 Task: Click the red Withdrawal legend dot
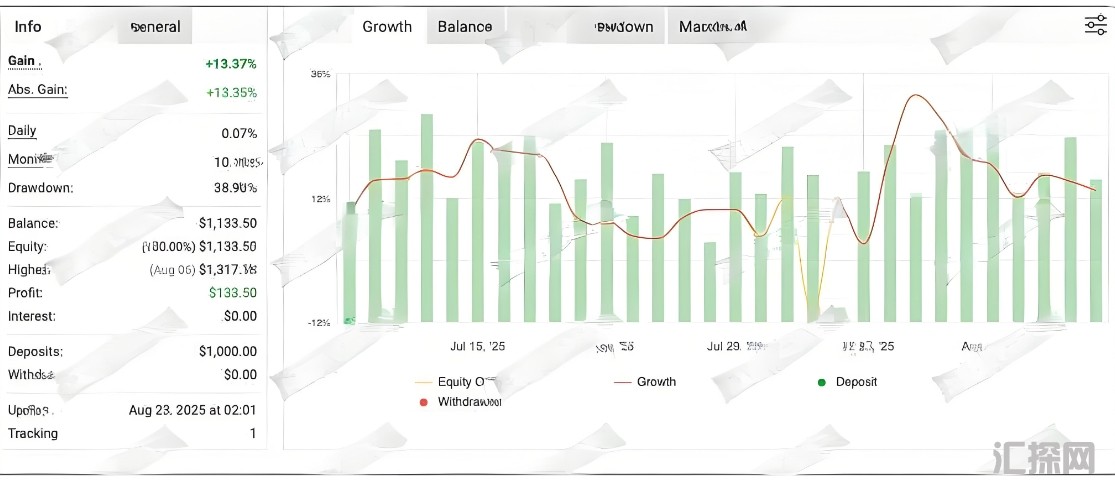[x=423, y=402]
